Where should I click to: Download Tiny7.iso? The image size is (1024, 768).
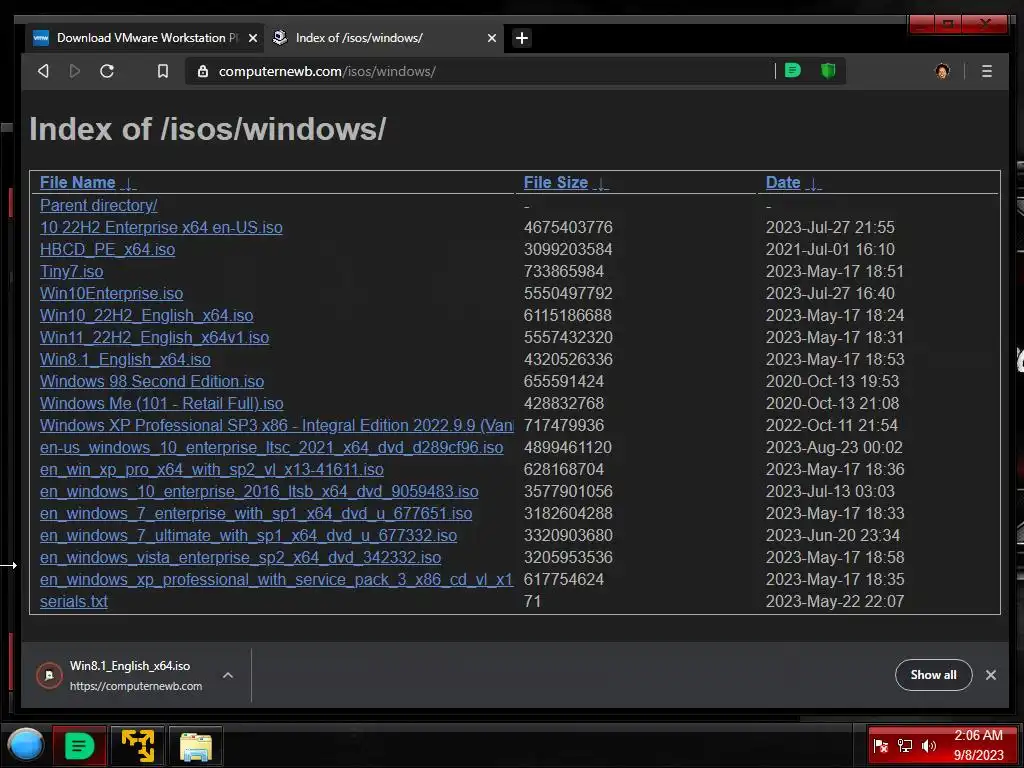point(72,271)
